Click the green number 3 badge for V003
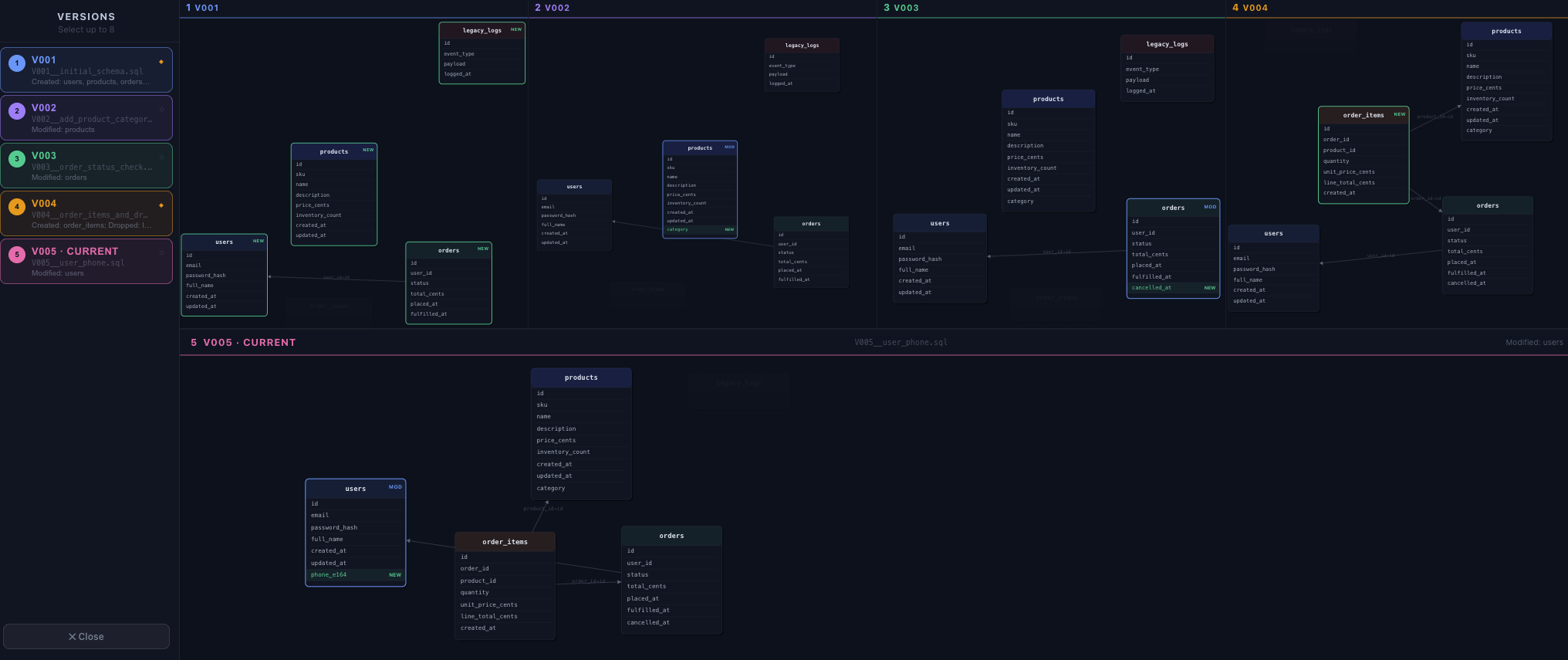The width and height of the screenshot is (1568, 660). (17, 159)
